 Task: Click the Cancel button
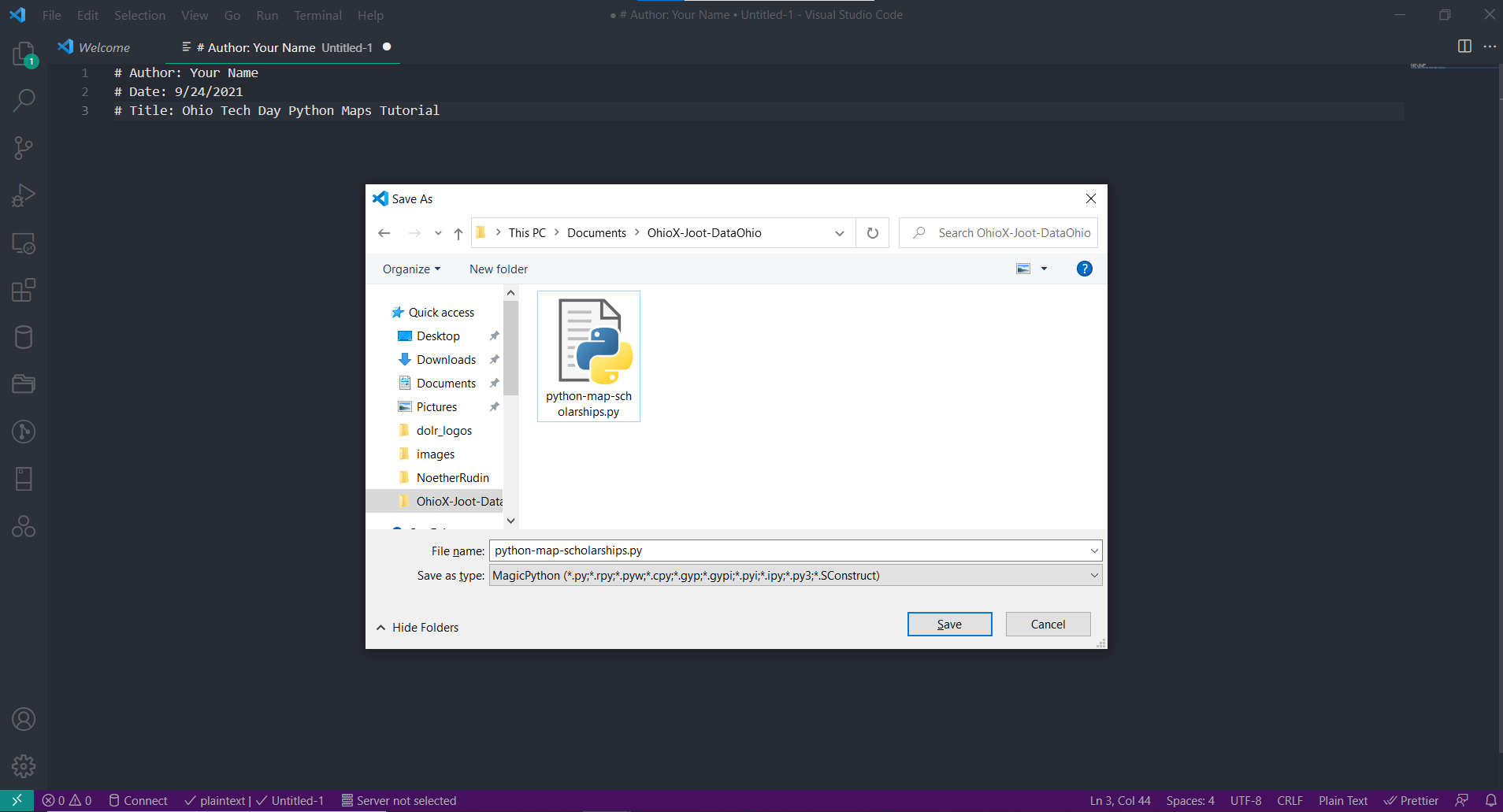(x=1048, y=625)
